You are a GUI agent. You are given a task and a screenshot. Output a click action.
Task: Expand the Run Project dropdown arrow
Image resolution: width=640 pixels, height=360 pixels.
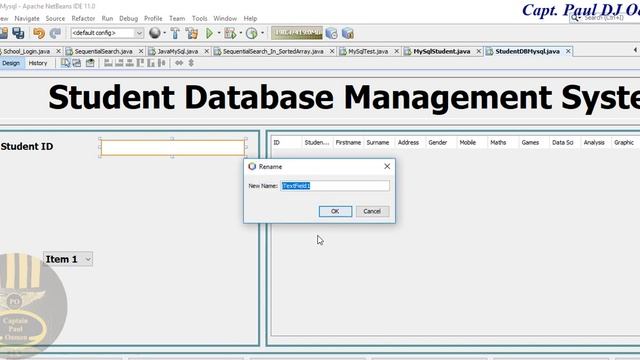[x=219, y=33]
